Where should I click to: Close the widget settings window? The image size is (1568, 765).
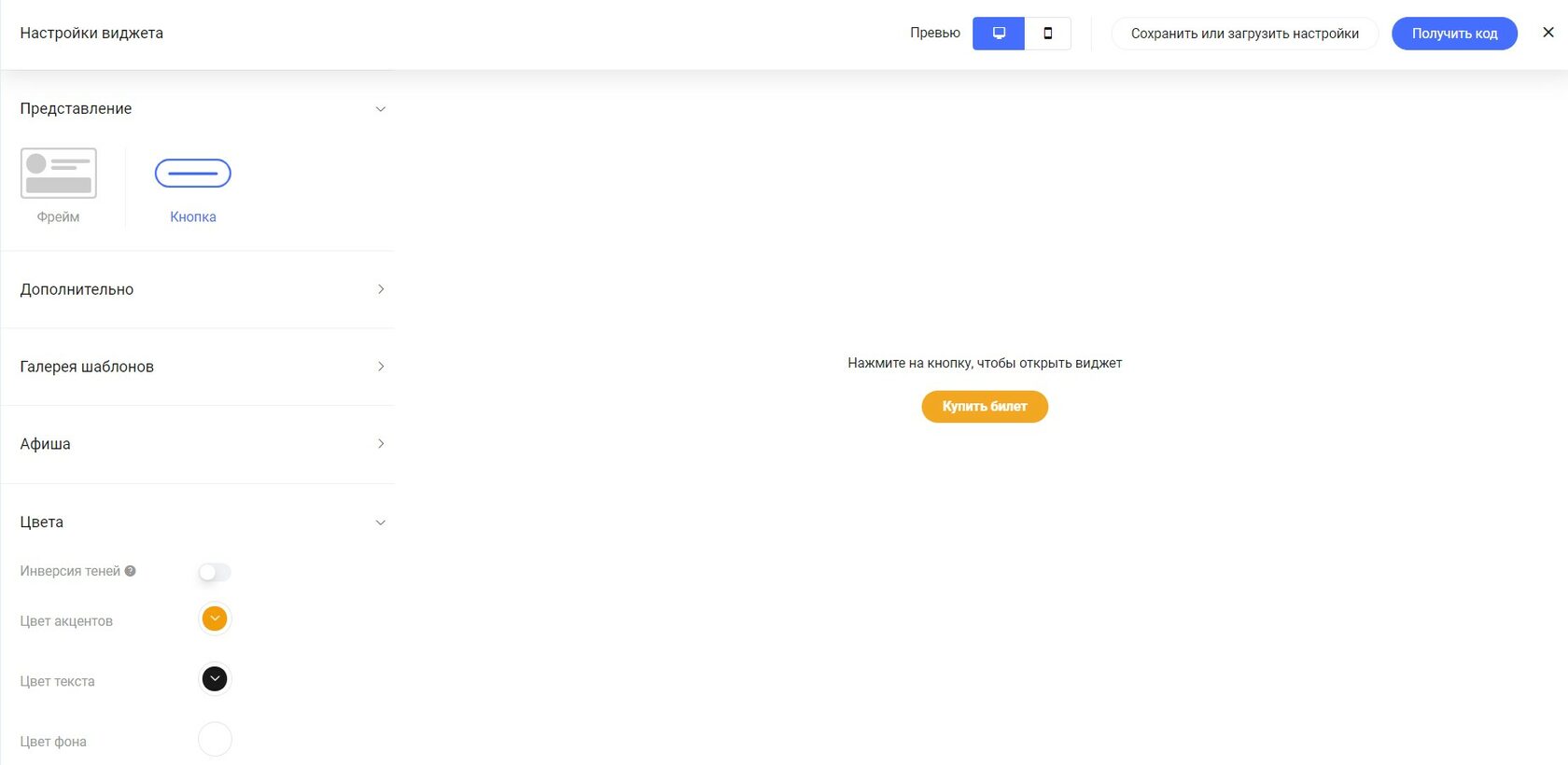pyautogui.click(x=1548, y=33)
